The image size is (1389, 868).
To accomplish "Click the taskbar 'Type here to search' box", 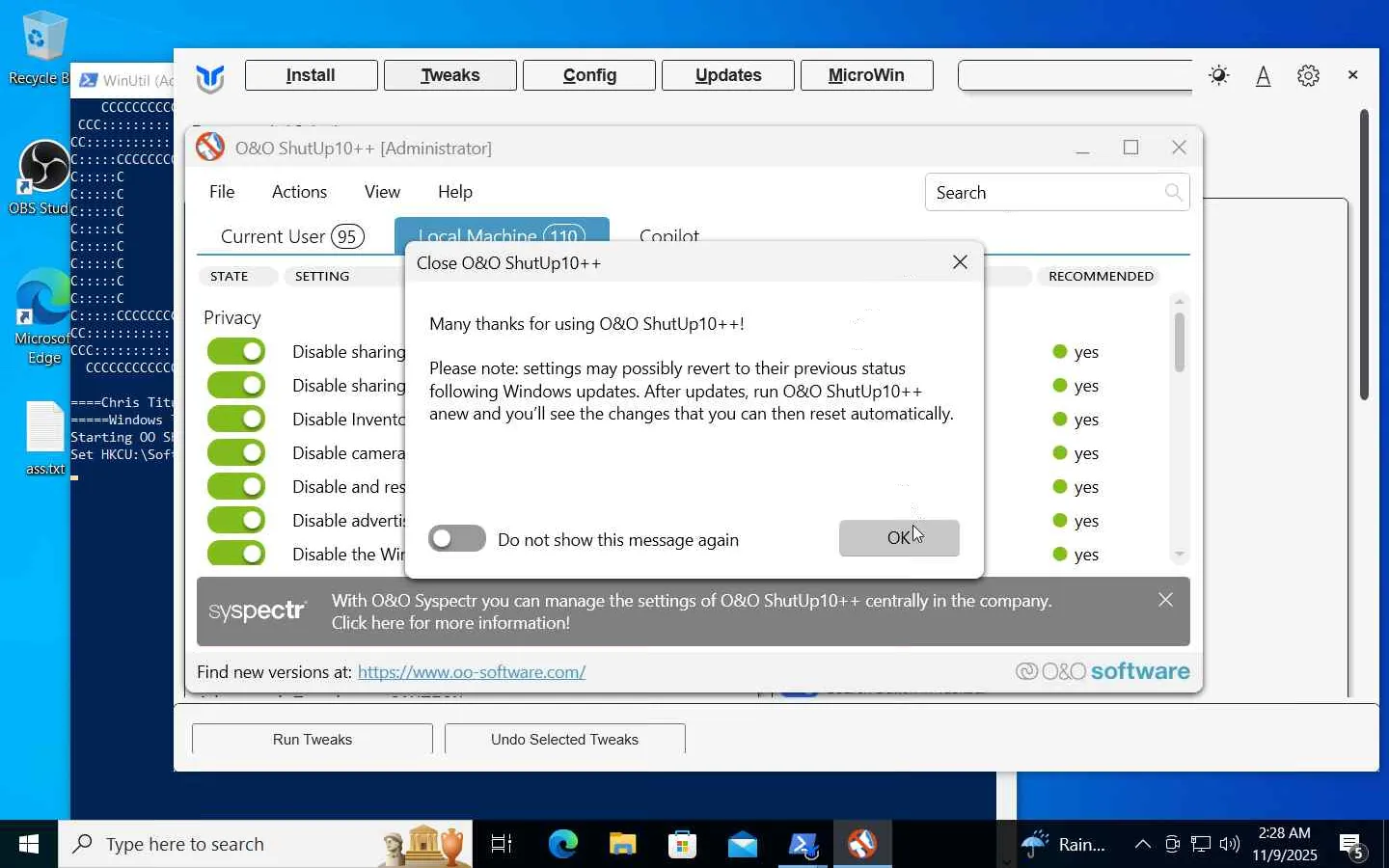I will tap(265, 844).
